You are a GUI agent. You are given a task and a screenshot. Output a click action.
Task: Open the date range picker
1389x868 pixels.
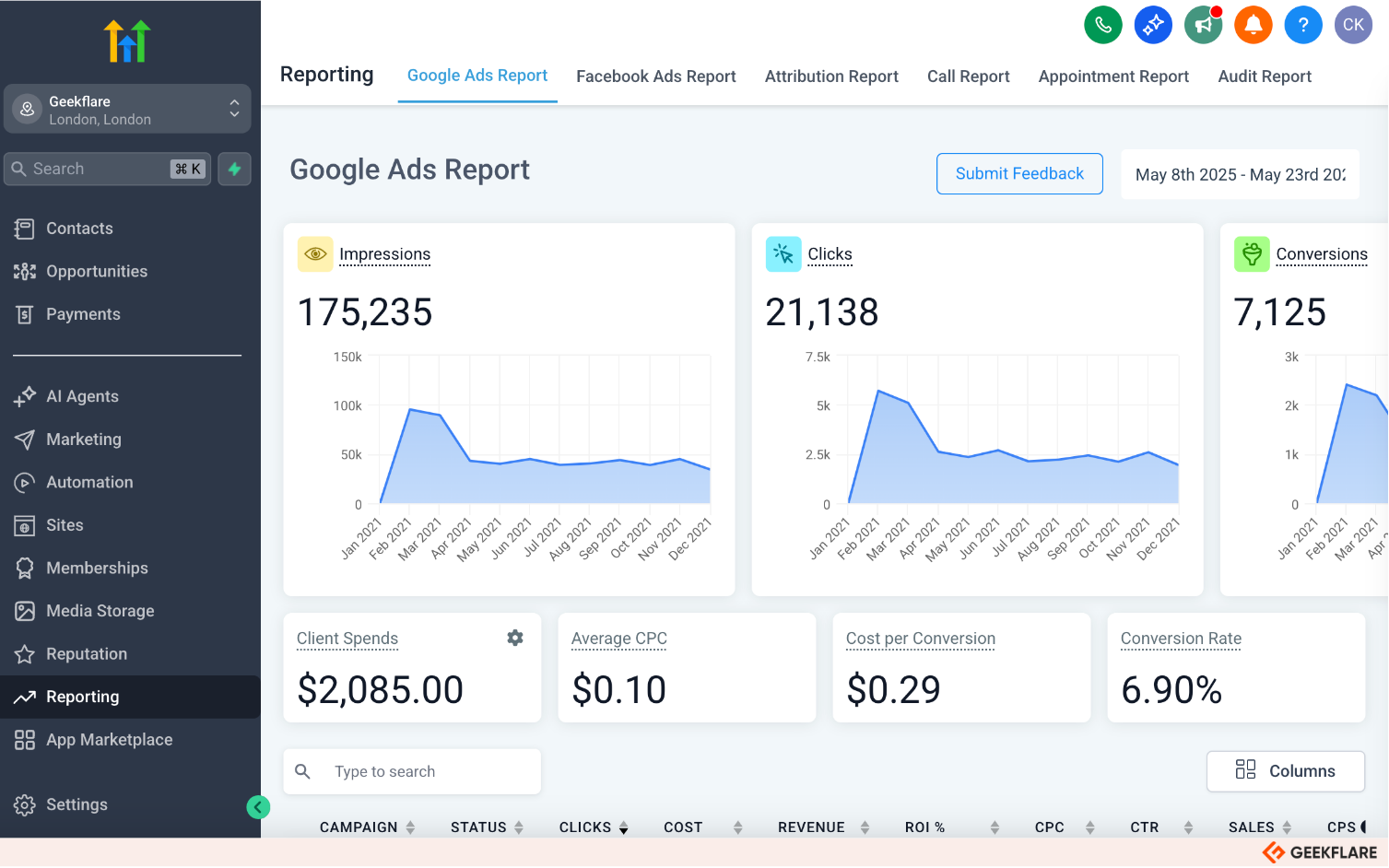tap(1241, 174)
